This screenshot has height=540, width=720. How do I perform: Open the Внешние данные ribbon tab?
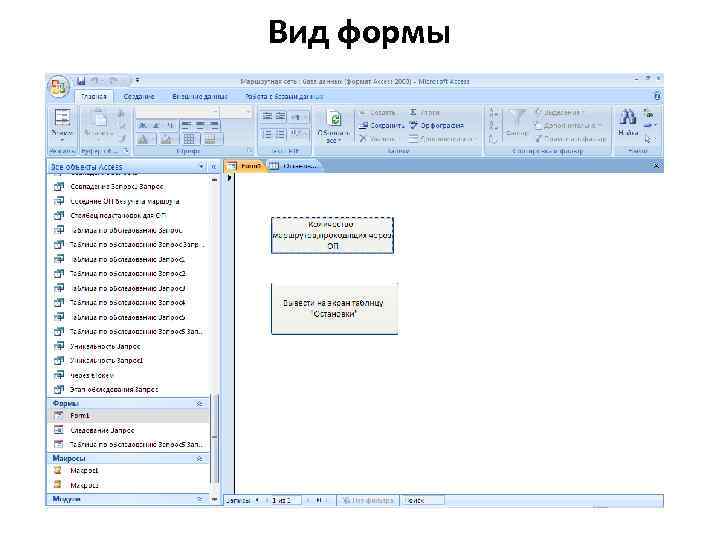[200, 96]
